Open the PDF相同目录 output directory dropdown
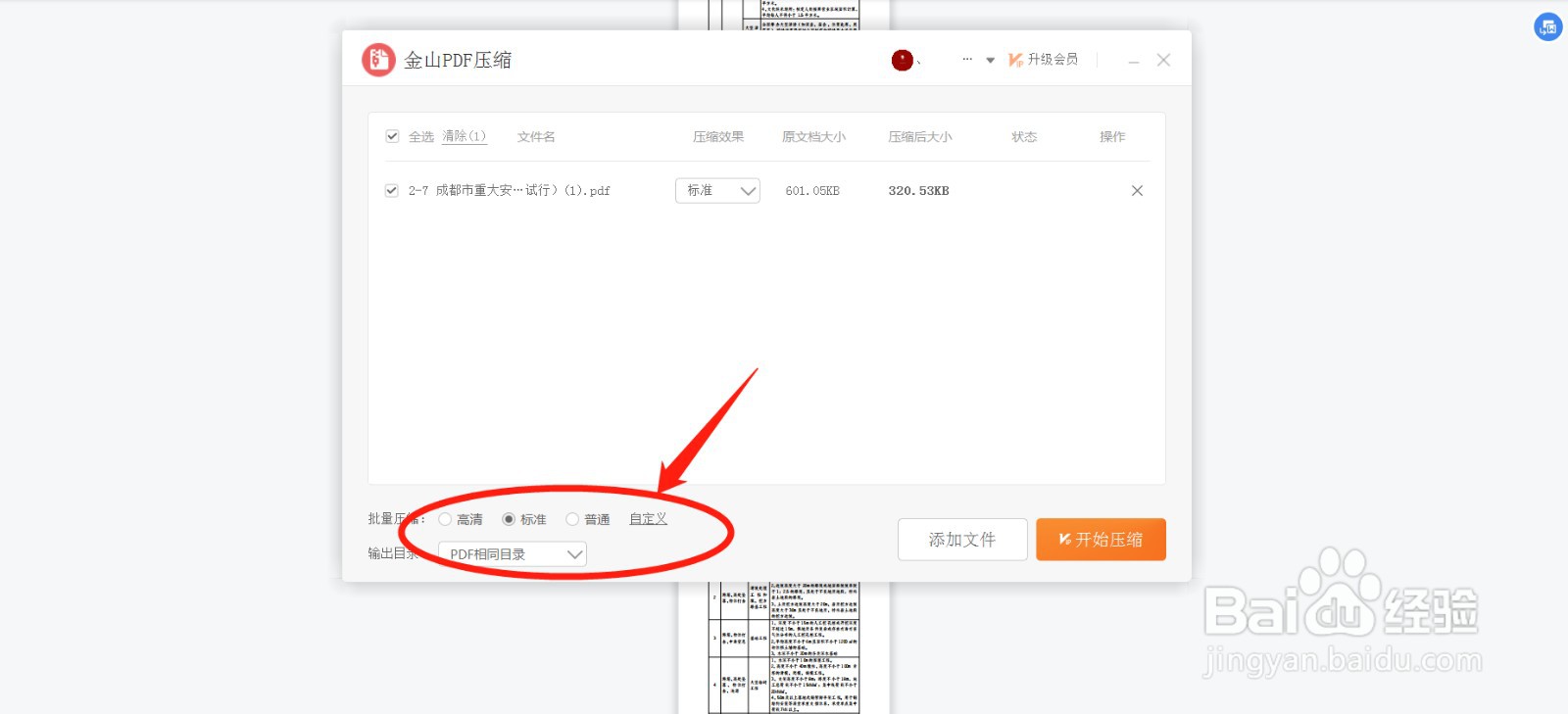The height and width of the screenshot is (714, 1568). point(513,554)
